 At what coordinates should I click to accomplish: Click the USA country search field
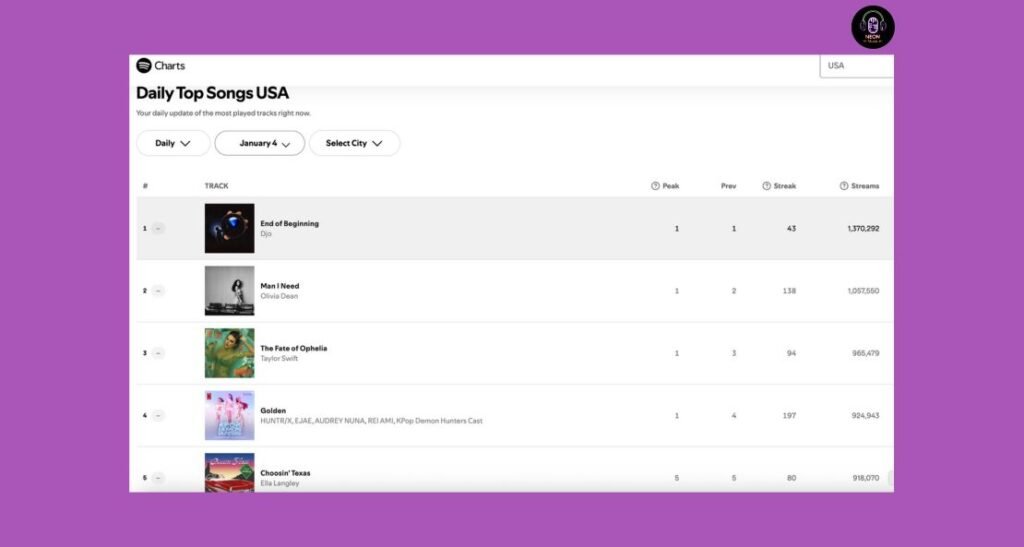856,66
